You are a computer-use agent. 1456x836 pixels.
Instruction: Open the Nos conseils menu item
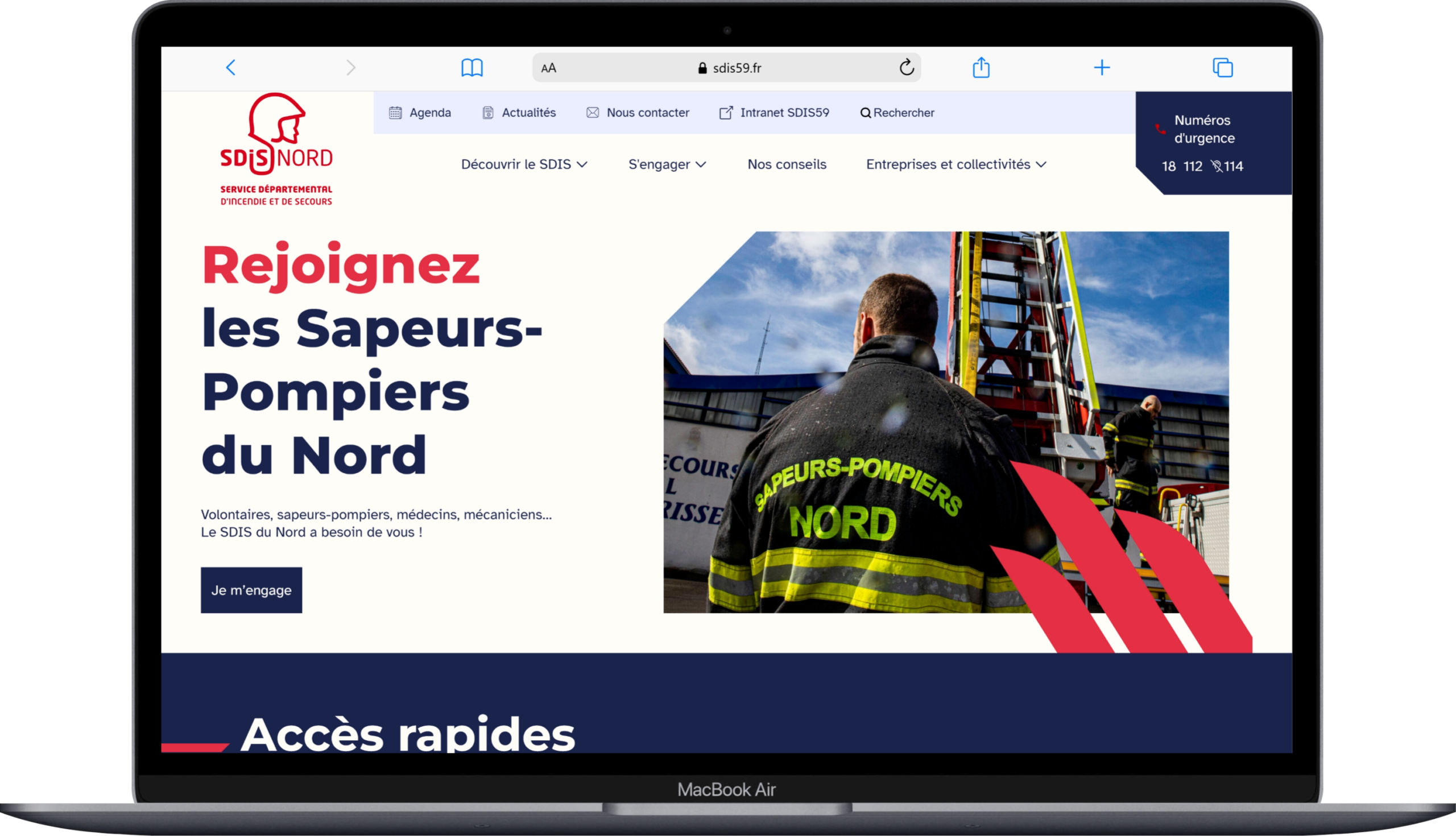(787, 165)
